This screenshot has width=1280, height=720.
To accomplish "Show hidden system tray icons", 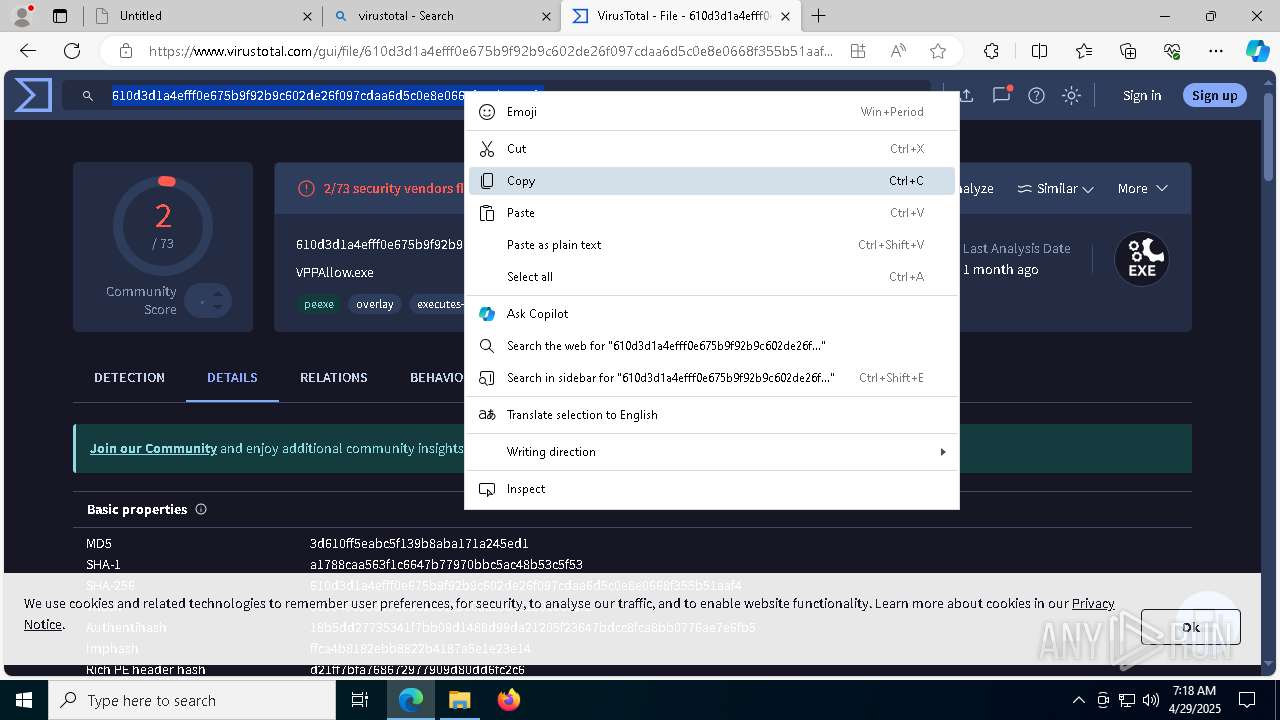I will [1078, 700].
